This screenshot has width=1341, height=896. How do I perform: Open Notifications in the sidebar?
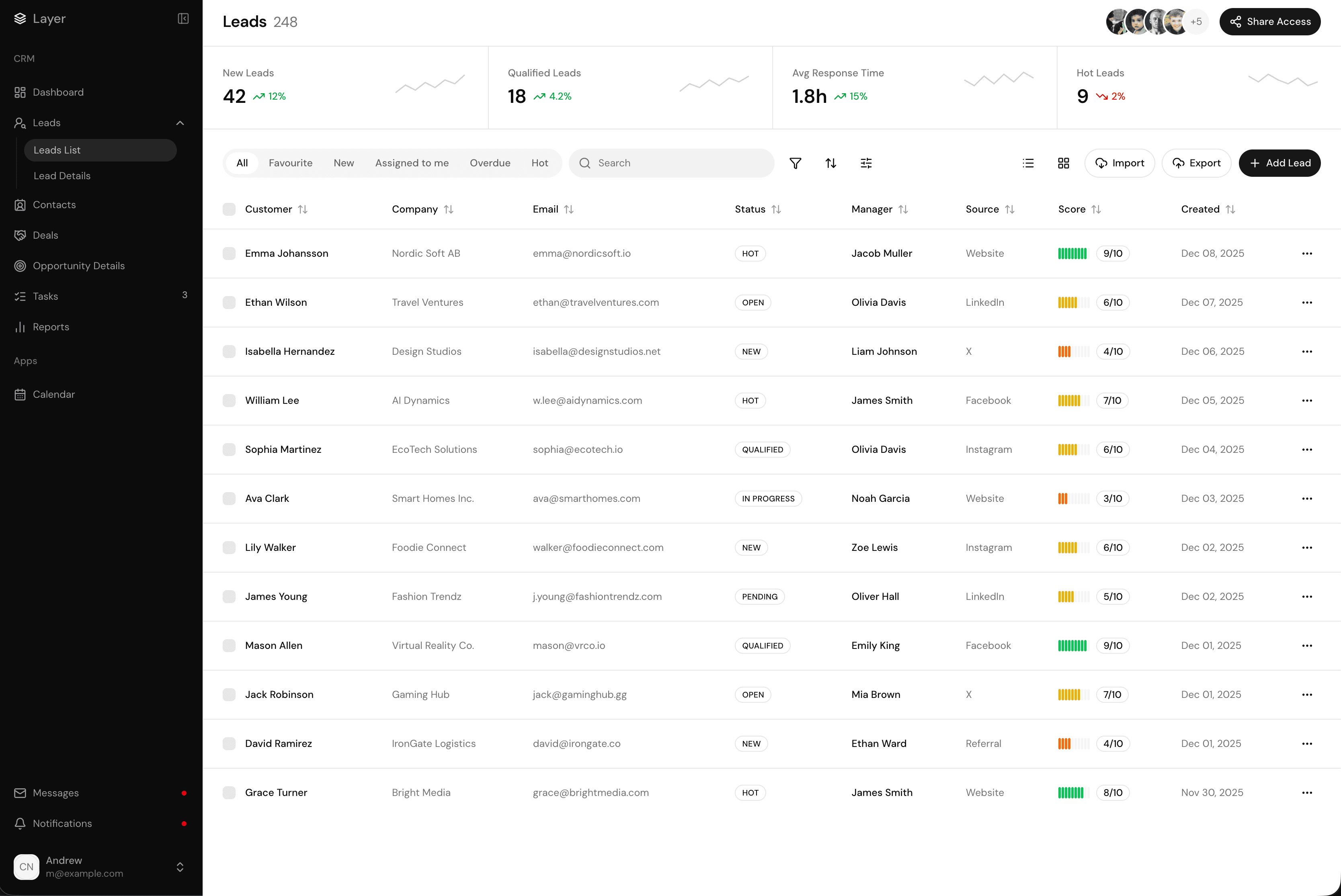[x=101, y=823]
